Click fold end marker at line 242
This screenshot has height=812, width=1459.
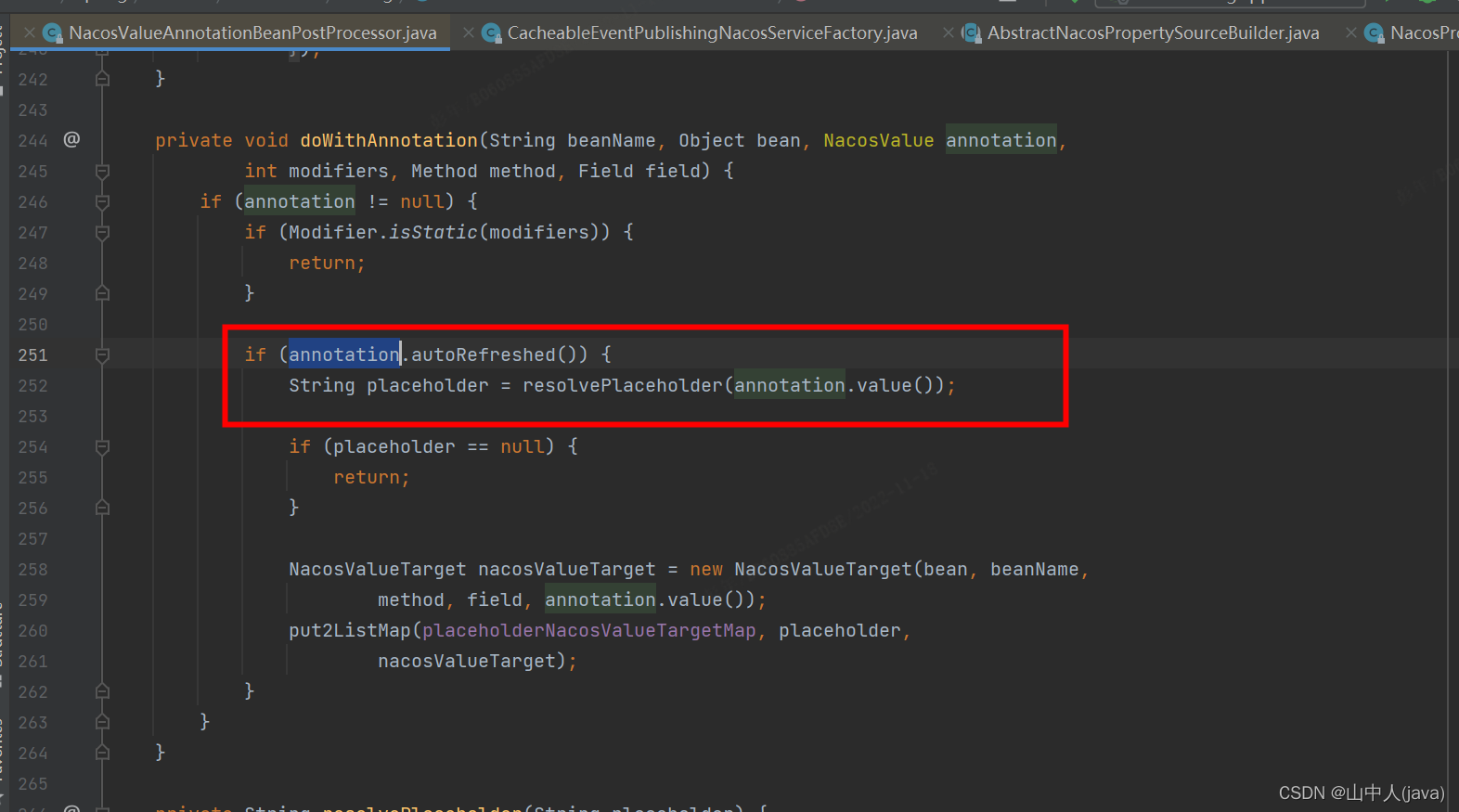(x=102, y=79)
